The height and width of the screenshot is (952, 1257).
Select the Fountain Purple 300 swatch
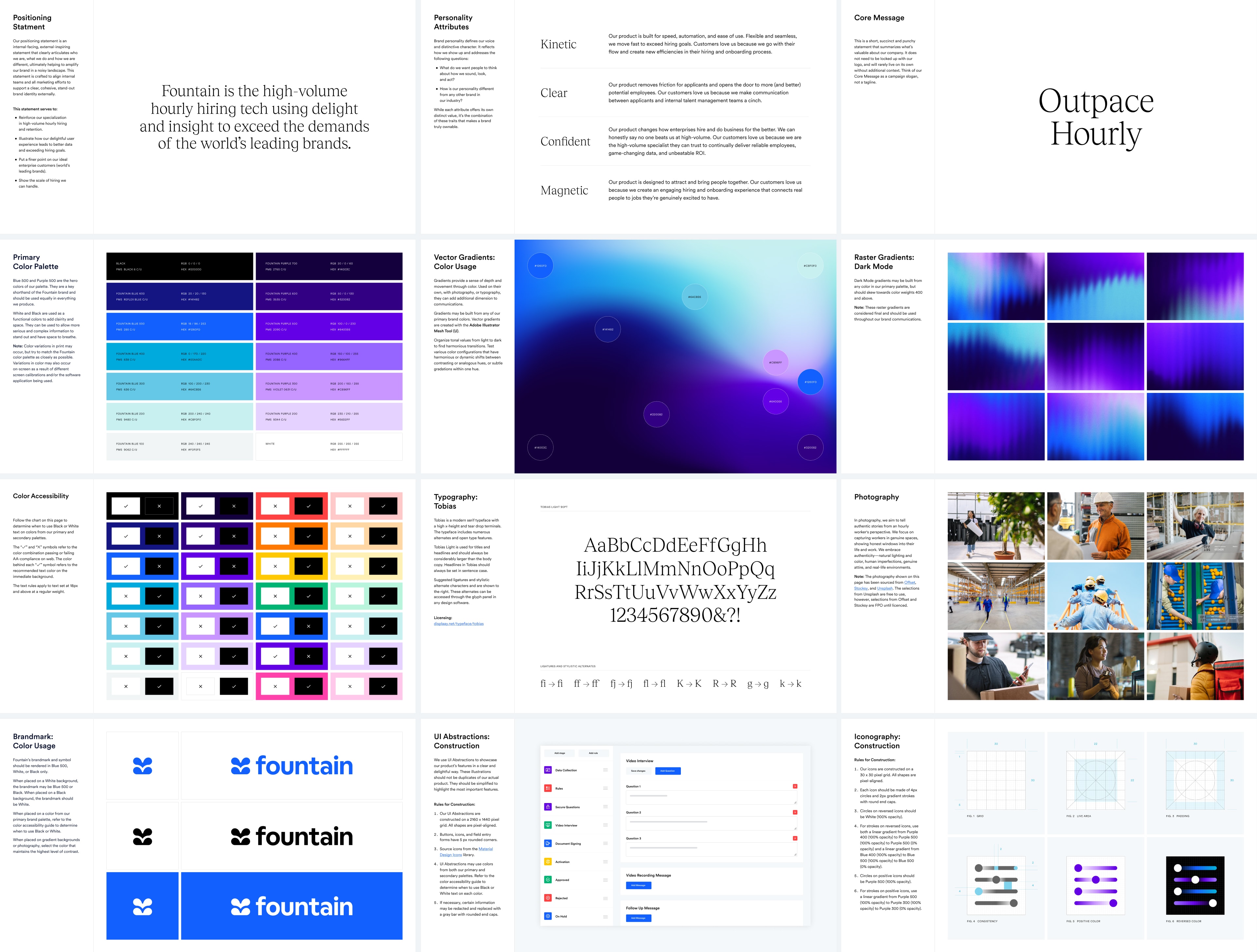click(329, 387)
